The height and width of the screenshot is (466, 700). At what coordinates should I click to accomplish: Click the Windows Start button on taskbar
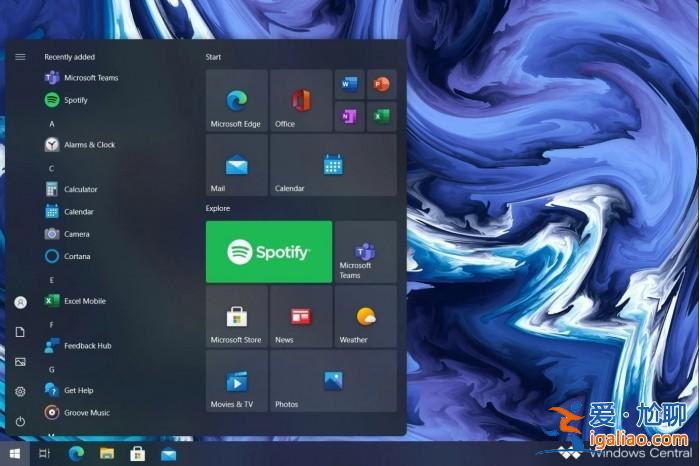tap(15, 454)
